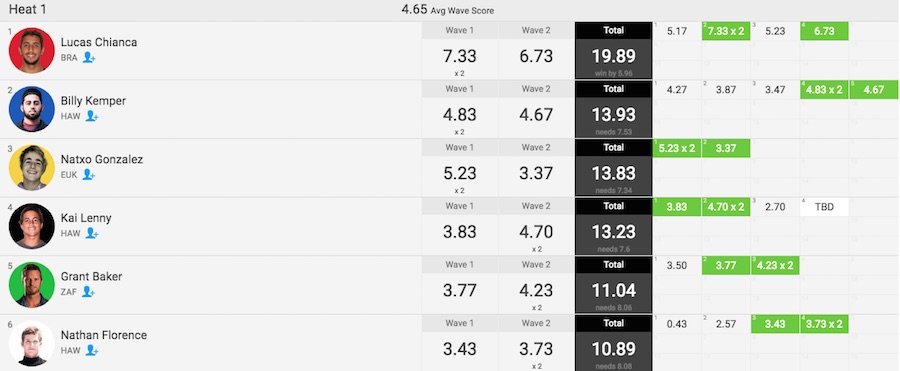Follow Natxo Gonzalez using add-user icon
The height and width of the screenshot is (371, 900).
[x=88, y=175]
